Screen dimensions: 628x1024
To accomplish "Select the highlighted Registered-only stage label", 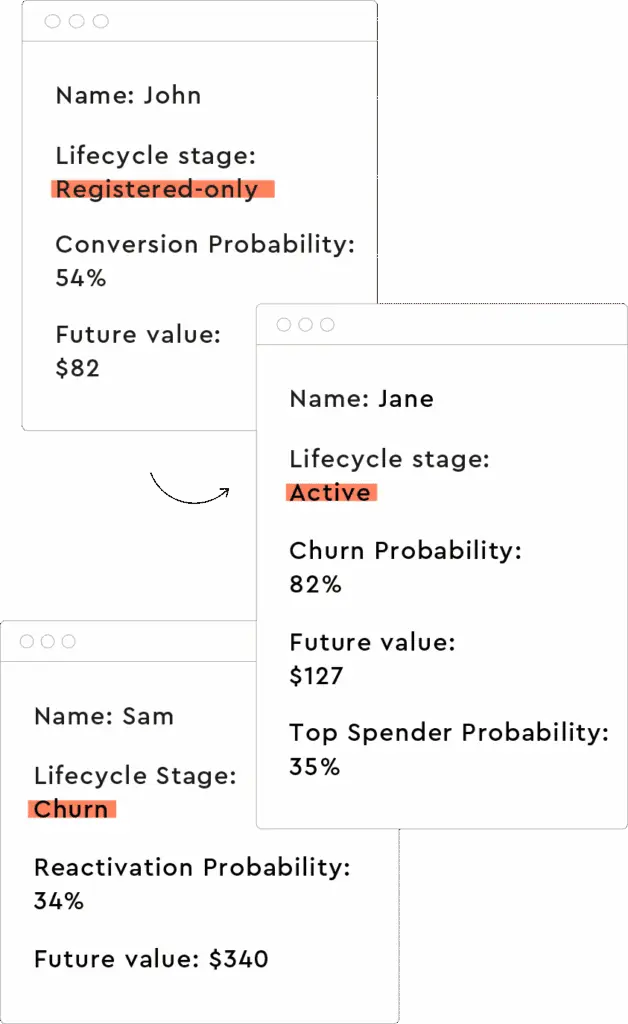I will click(x=157, y=189).
